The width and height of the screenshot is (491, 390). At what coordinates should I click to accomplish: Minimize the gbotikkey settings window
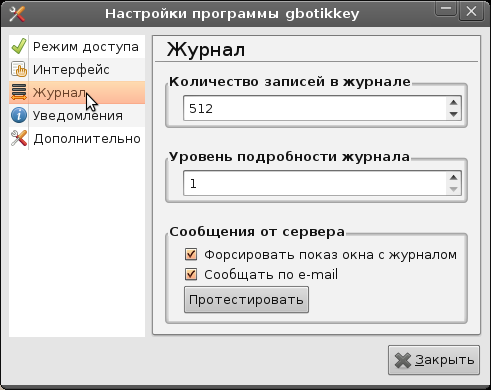[446, 9]
